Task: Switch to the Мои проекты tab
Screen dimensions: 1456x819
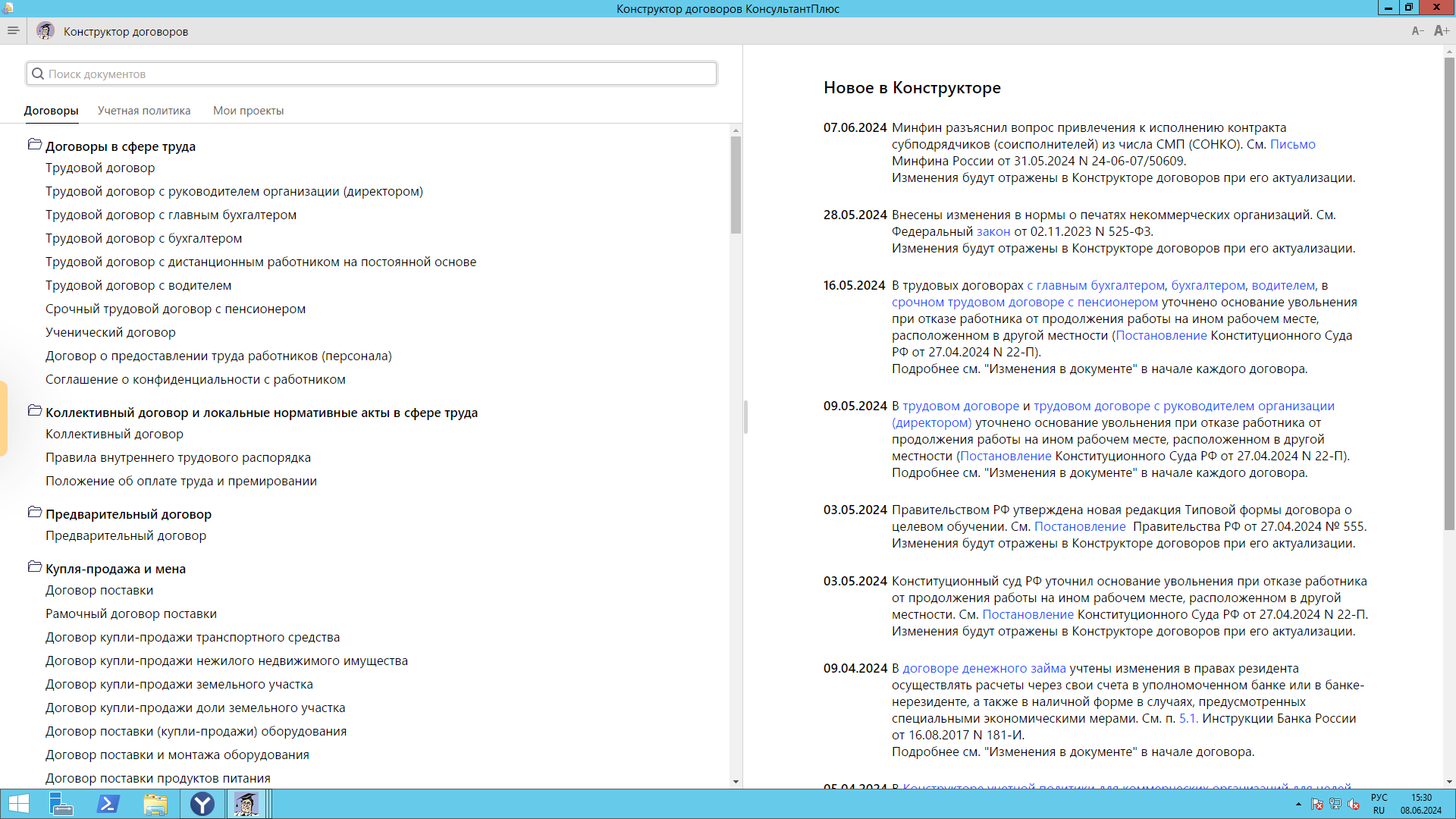Action: [x=248, y=111]
